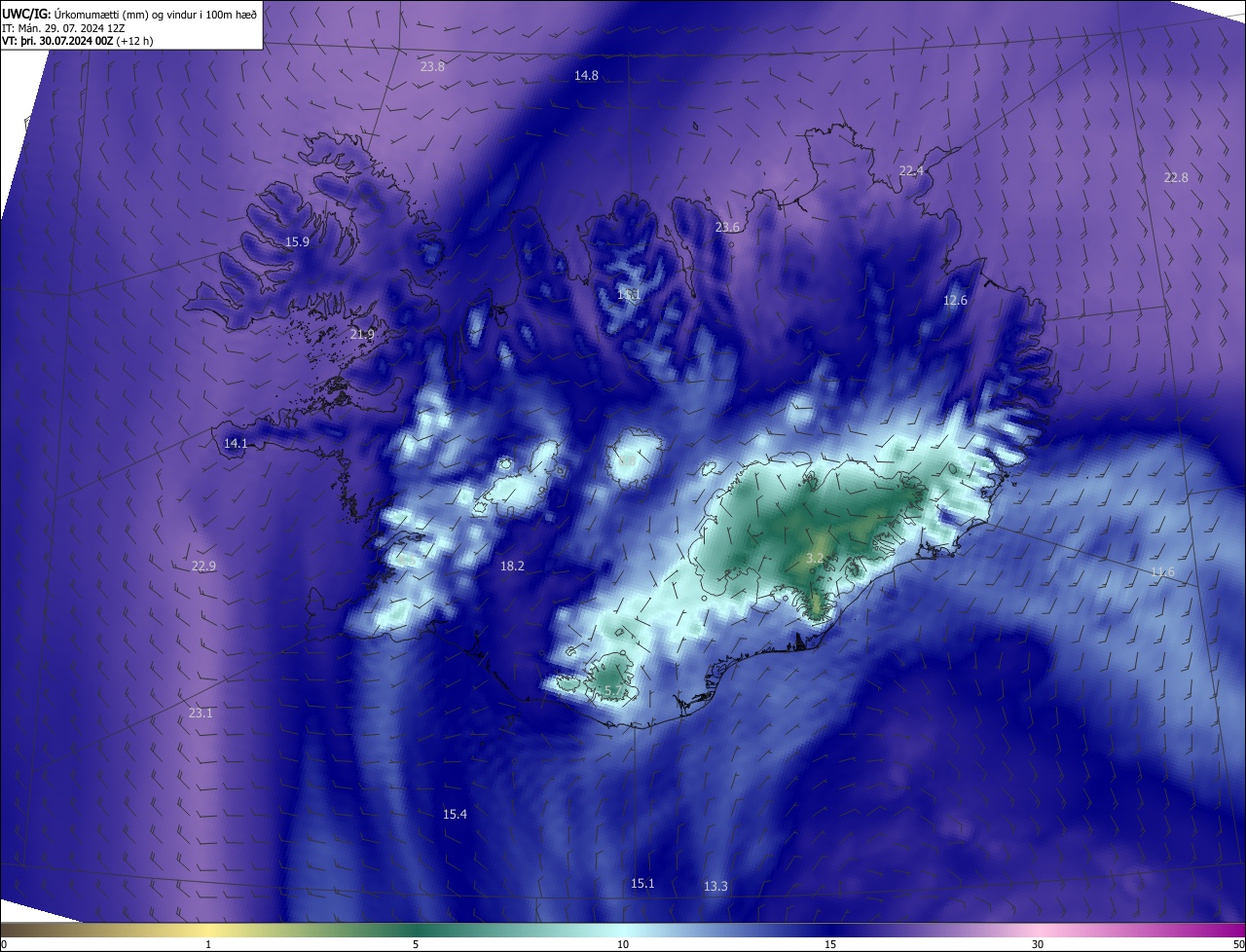Click the 15.1 value label
1246x952 pixels.
[642, 884]
